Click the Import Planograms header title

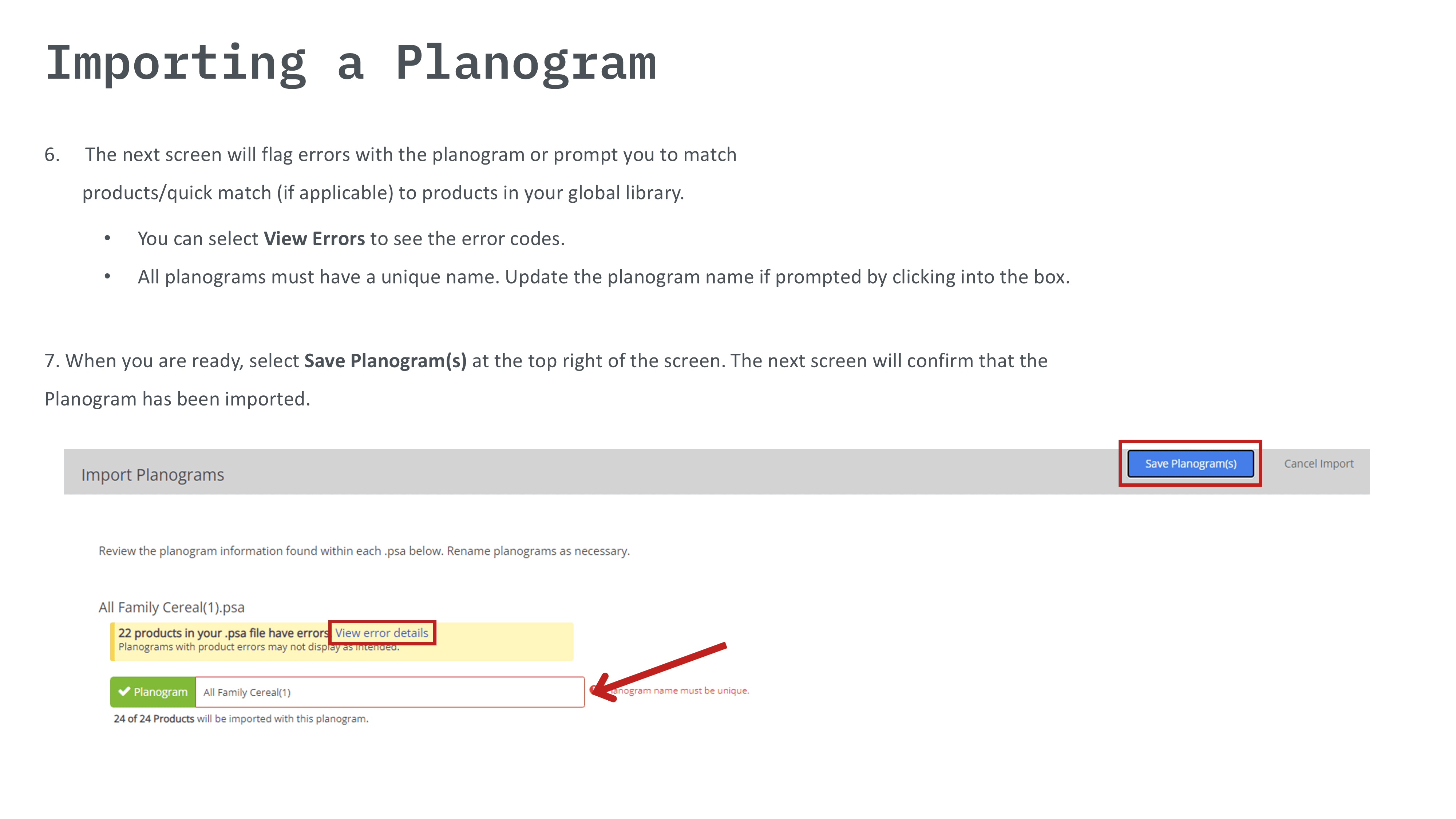pos(153,475)
